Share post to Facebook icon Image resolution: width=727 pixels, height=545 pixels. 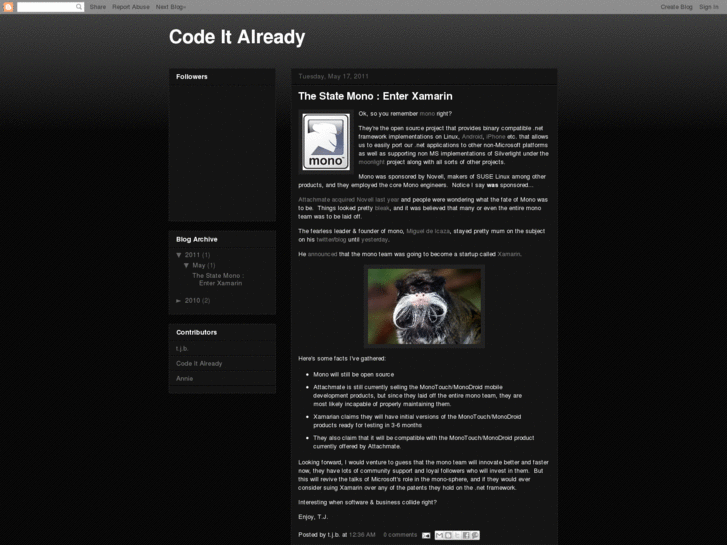(x=466, y=535)
